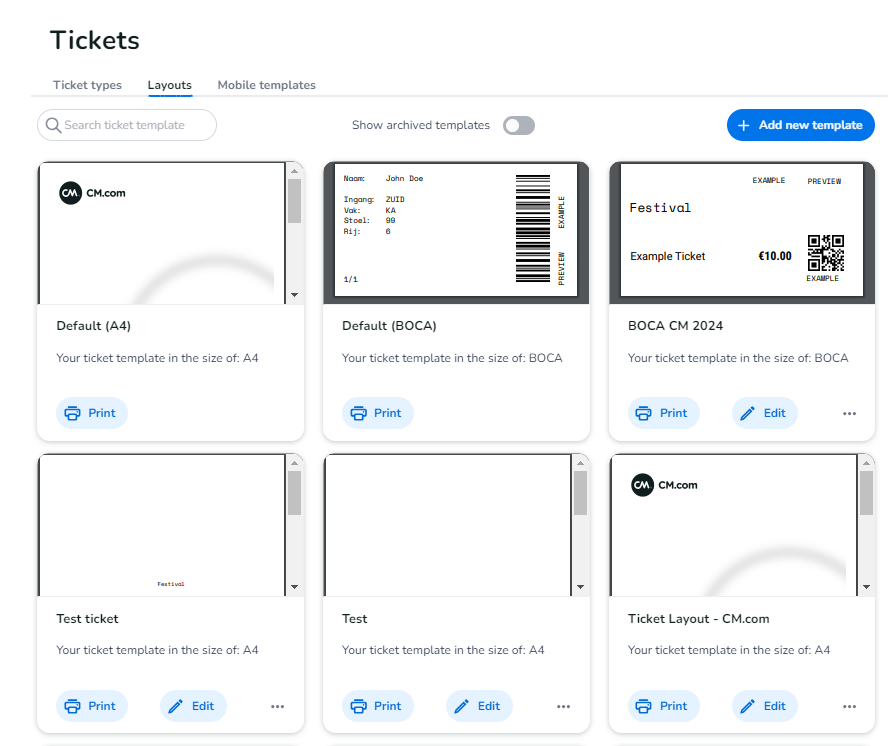Click the plus icon on Add new template
This screenshot has width=895, height=746.
pyautogui.click(x=743, y=126)
